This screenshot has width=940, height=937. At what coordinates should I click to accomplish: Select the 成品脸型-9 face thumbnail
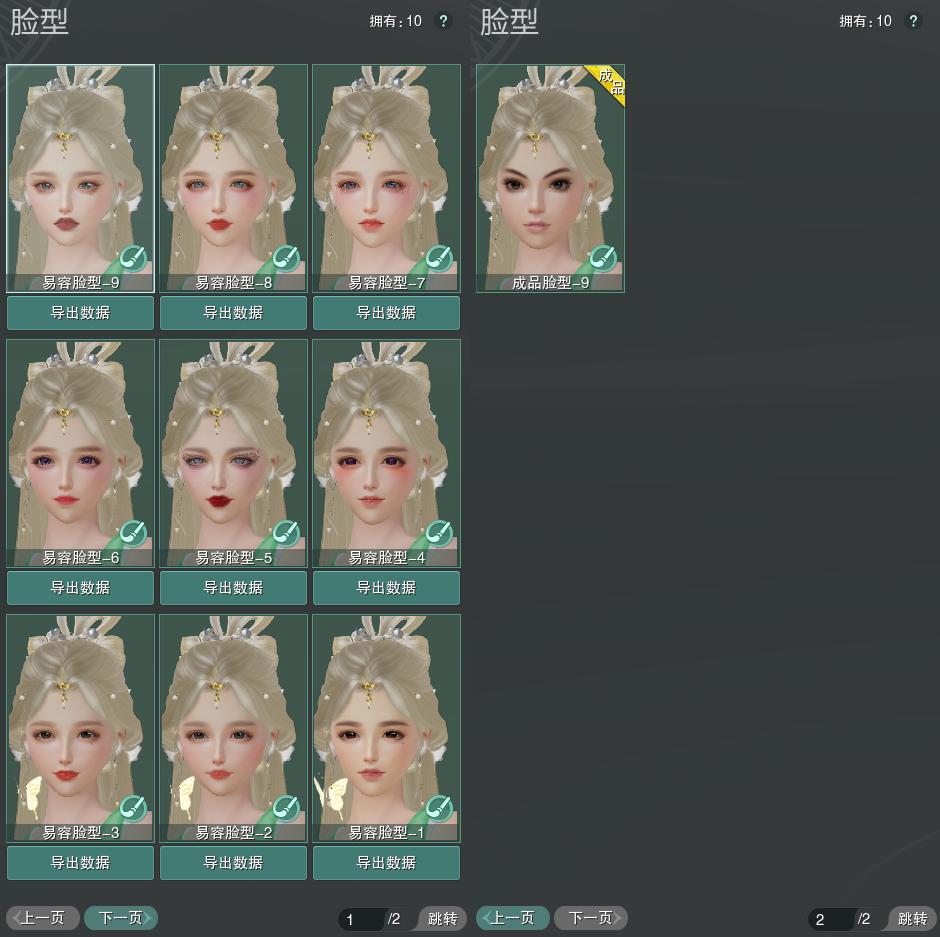tap(550, 179)
